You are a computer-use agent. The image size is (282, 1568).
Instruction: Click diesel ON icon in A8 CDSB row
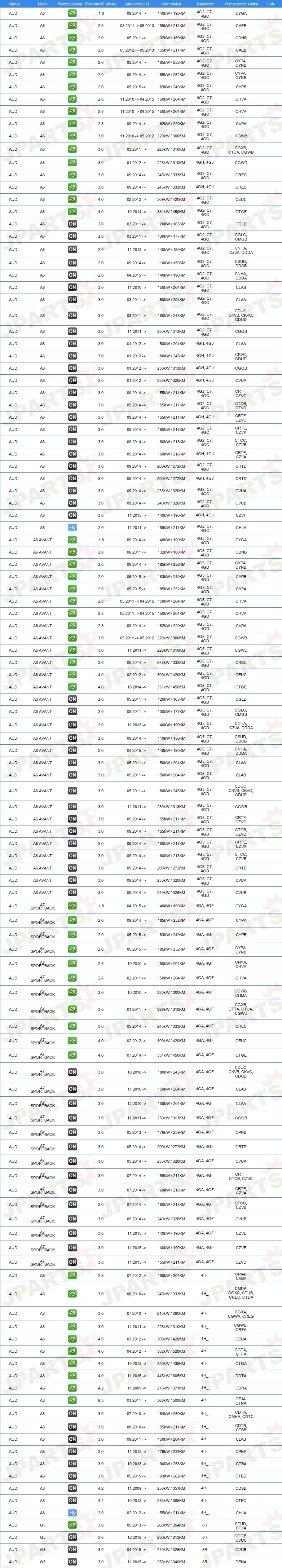(72, 1488)
